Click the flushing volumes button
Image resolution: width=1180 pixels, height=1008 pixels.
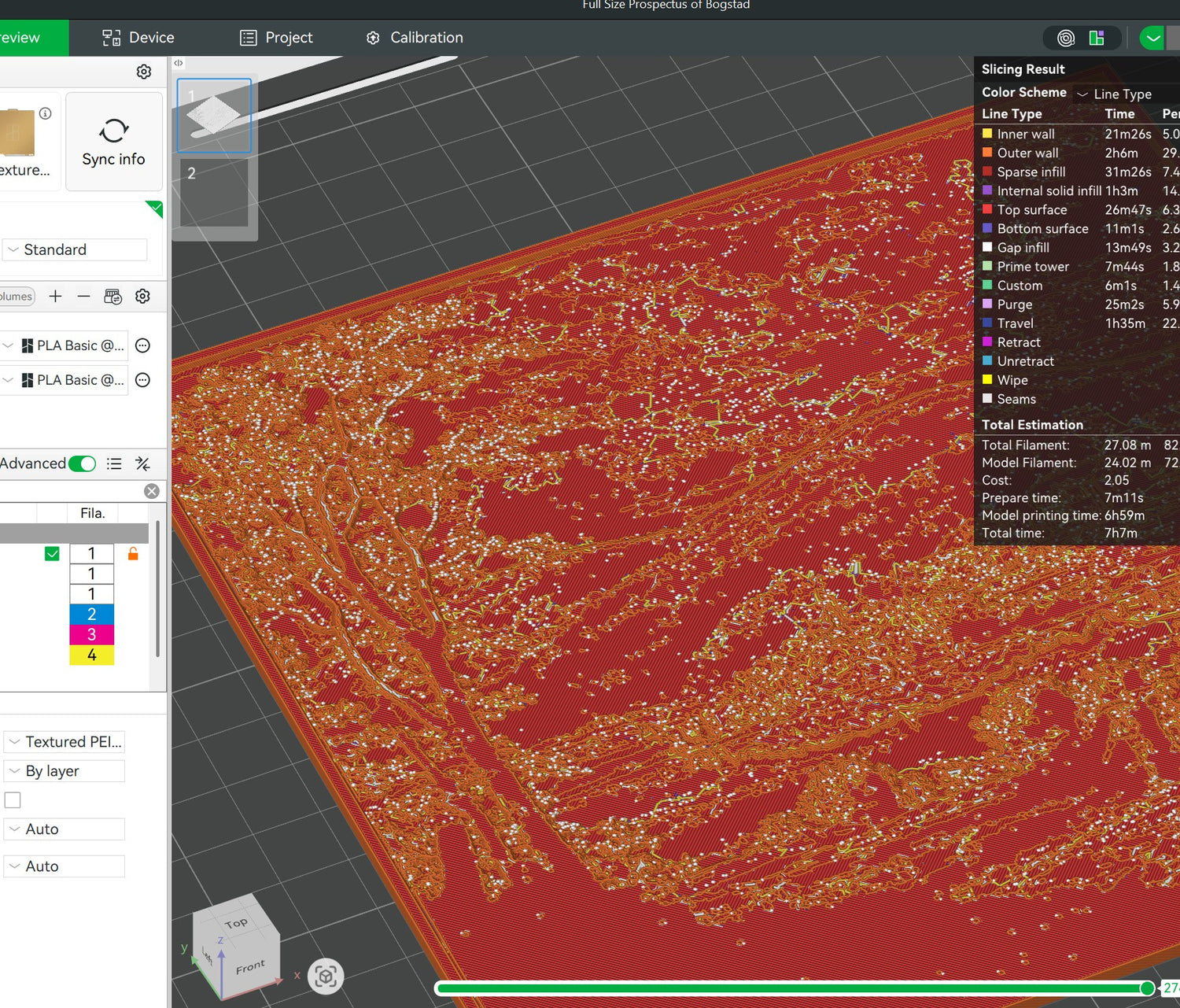pos(17,297)
